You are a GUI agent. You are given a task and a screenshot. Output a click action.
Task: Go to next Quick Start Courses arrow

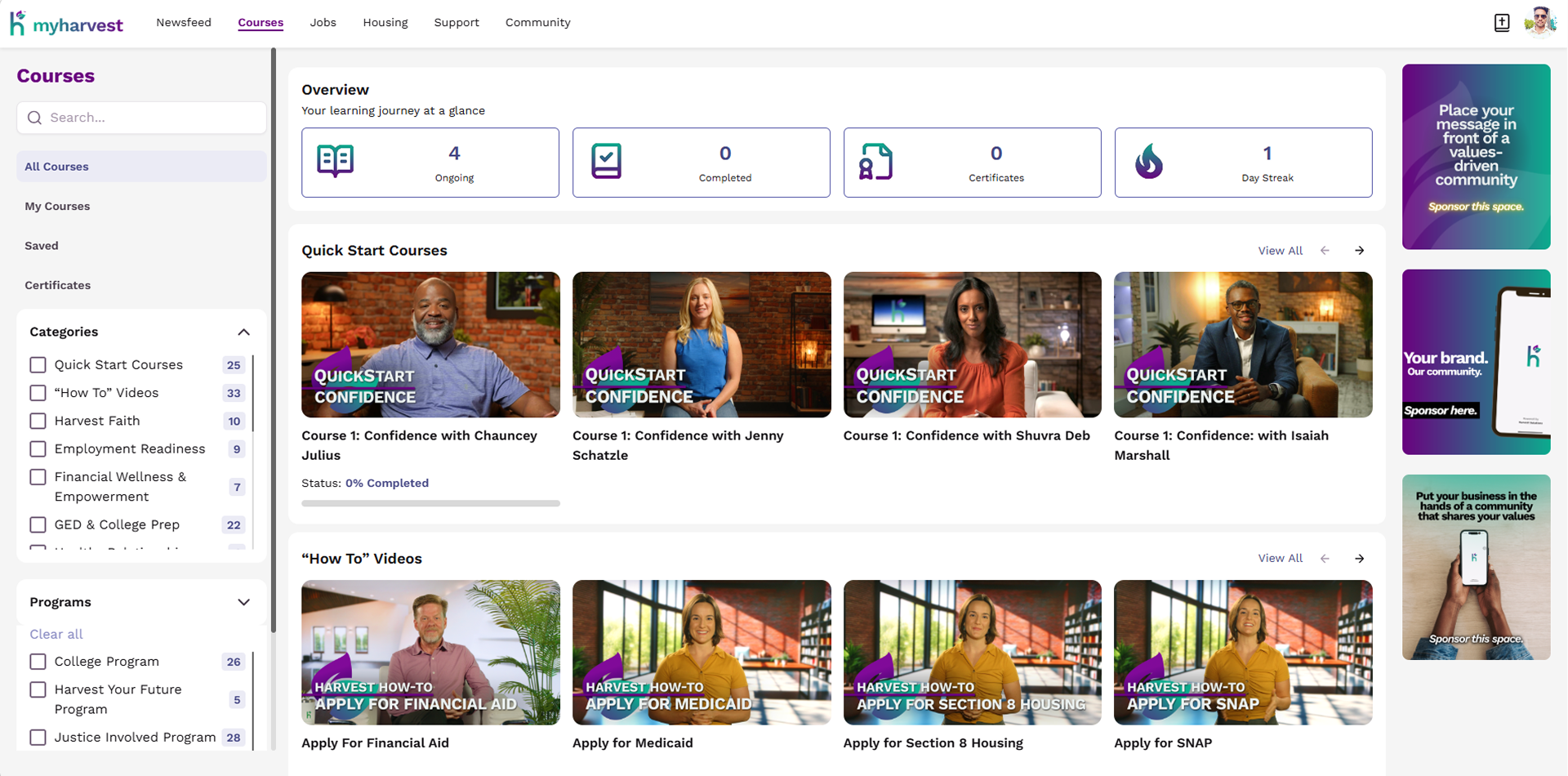[1359, 251]
